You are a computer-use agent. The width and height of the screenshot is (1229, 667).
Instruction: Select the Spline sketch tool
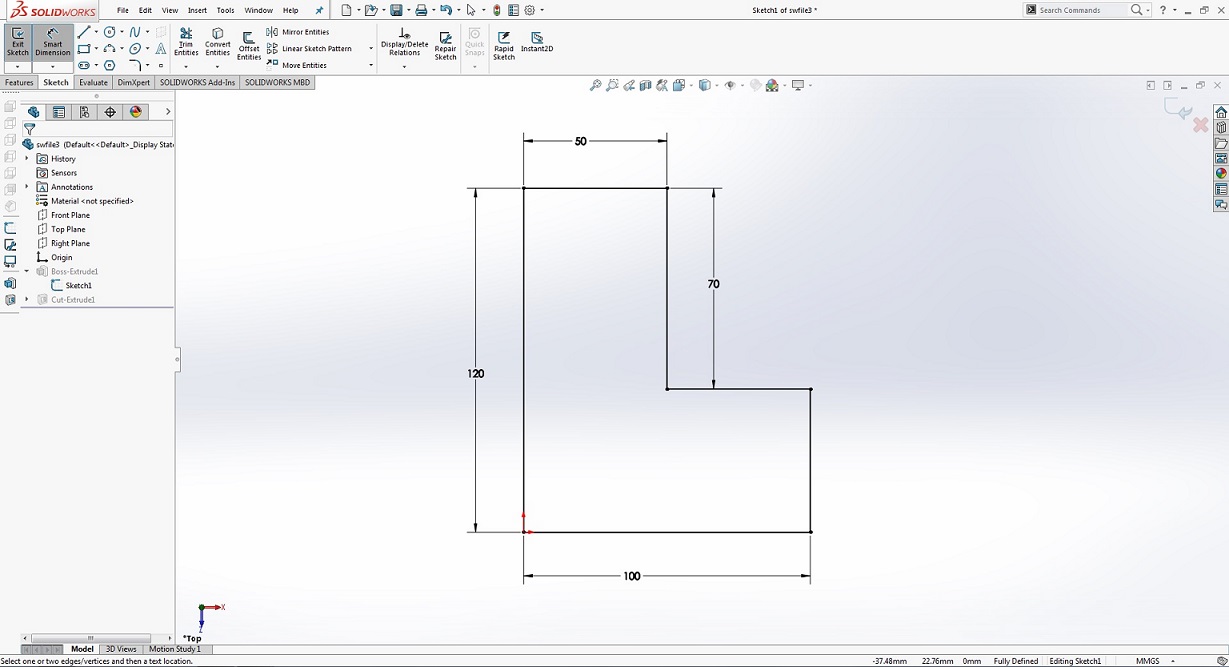pyautogui.click(x=135, y=32)
